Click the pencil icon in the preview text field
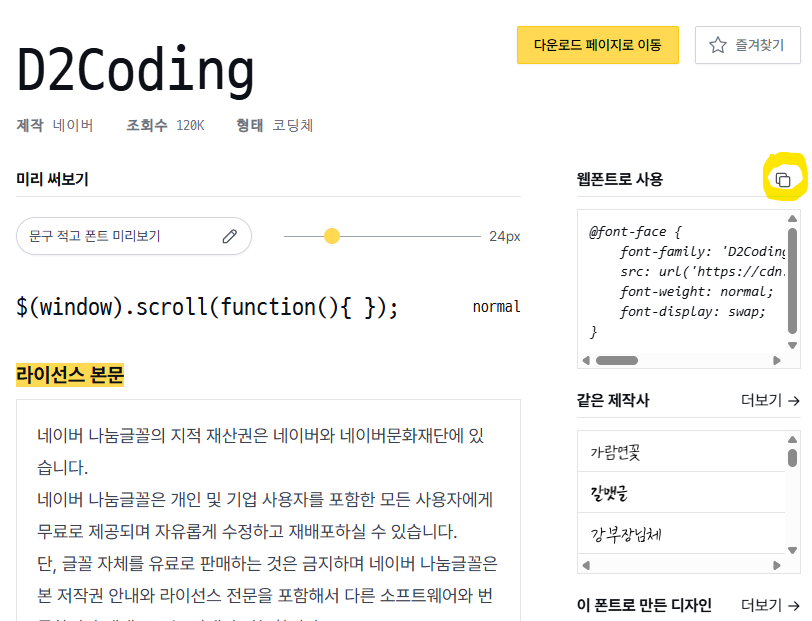 click(x=229, y=236)
